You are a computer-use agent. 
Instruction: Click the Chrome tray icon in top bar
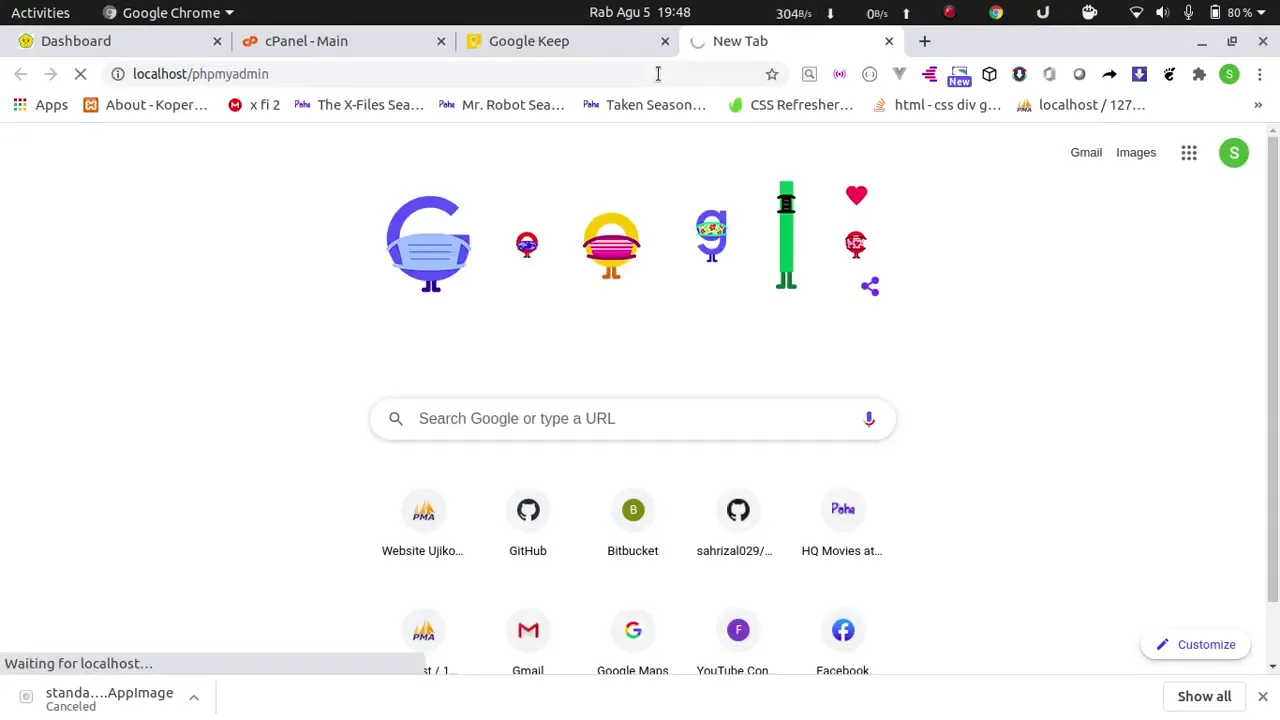coord(996,12)
